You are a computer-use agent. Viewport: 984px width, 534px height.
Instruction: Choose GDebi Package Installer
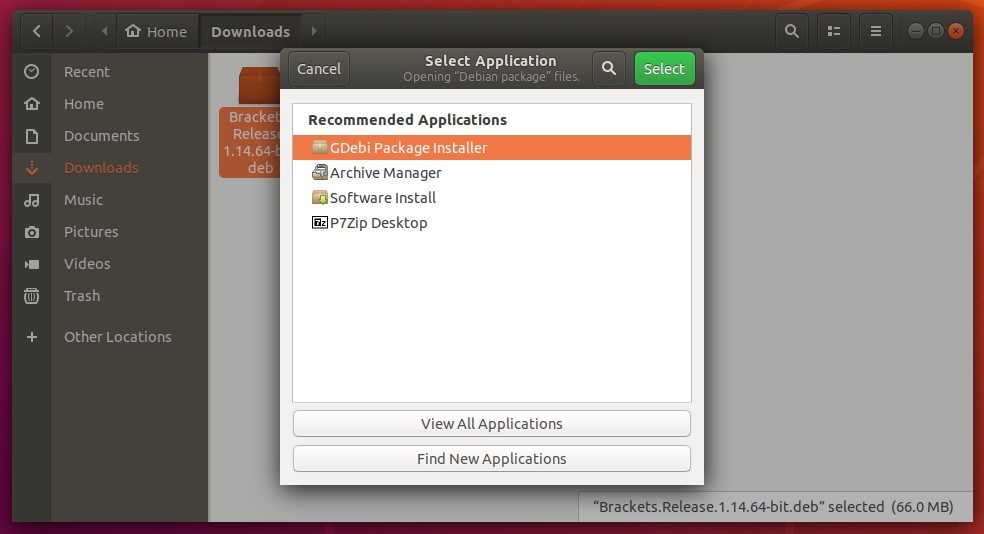(x=491, y=147)
